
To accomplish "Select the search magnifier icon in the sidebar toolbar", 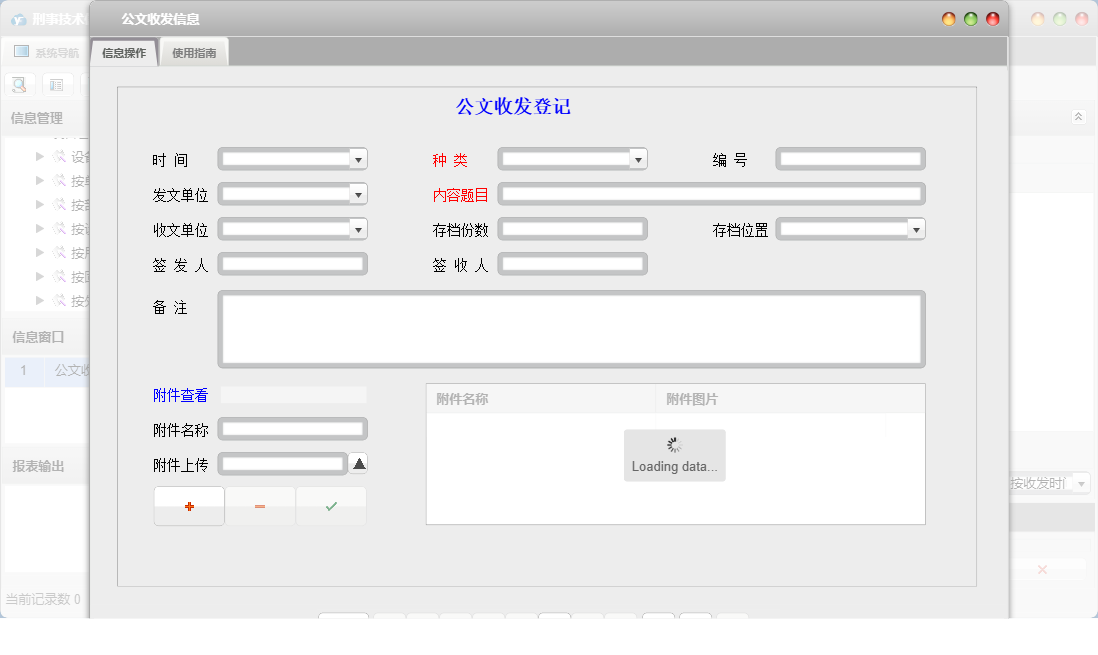I will pyautogui.click(x=18, y=84).
